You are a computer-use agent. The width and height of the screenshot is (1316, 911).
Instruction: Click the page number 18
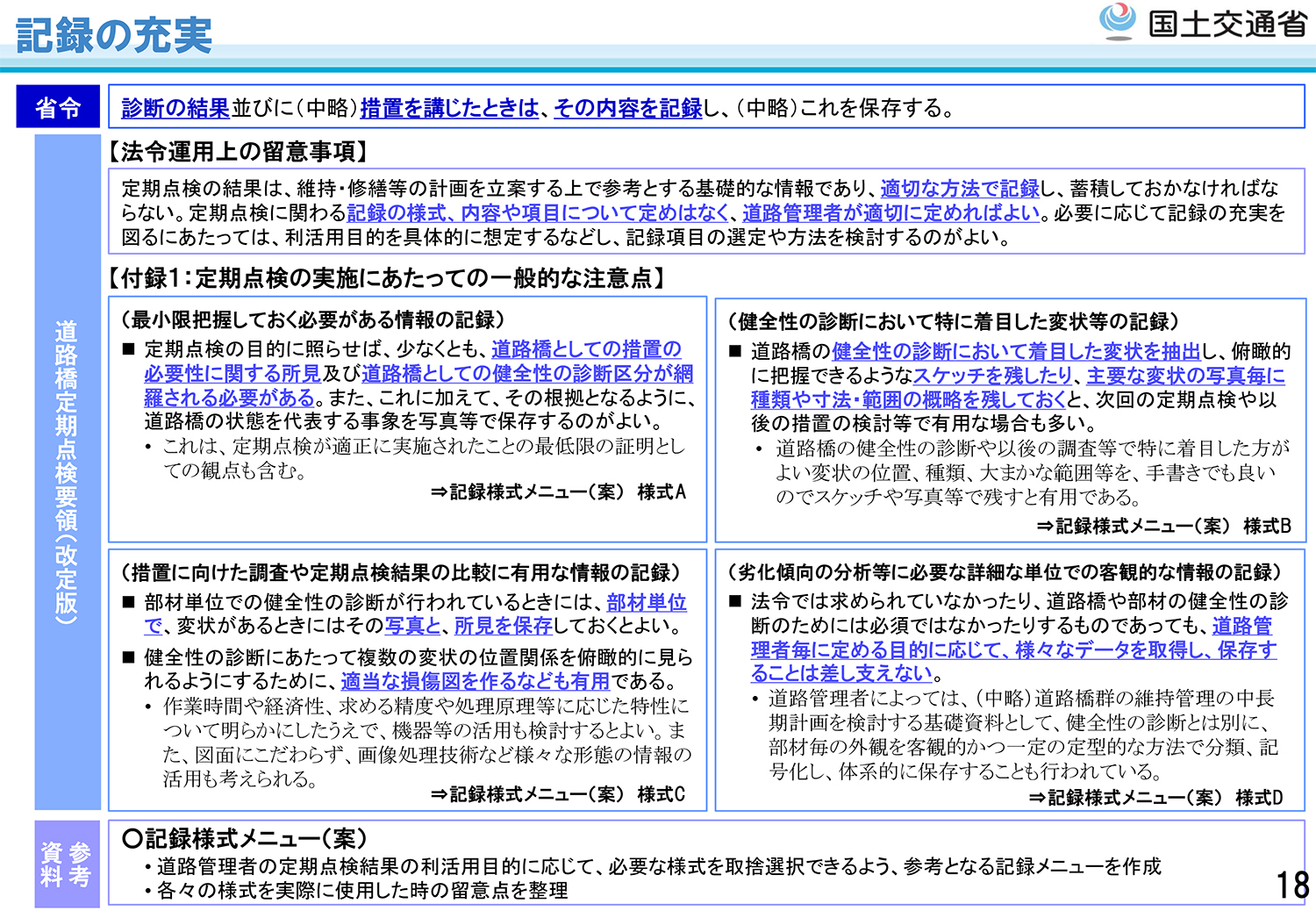[x=1291, y=885]
